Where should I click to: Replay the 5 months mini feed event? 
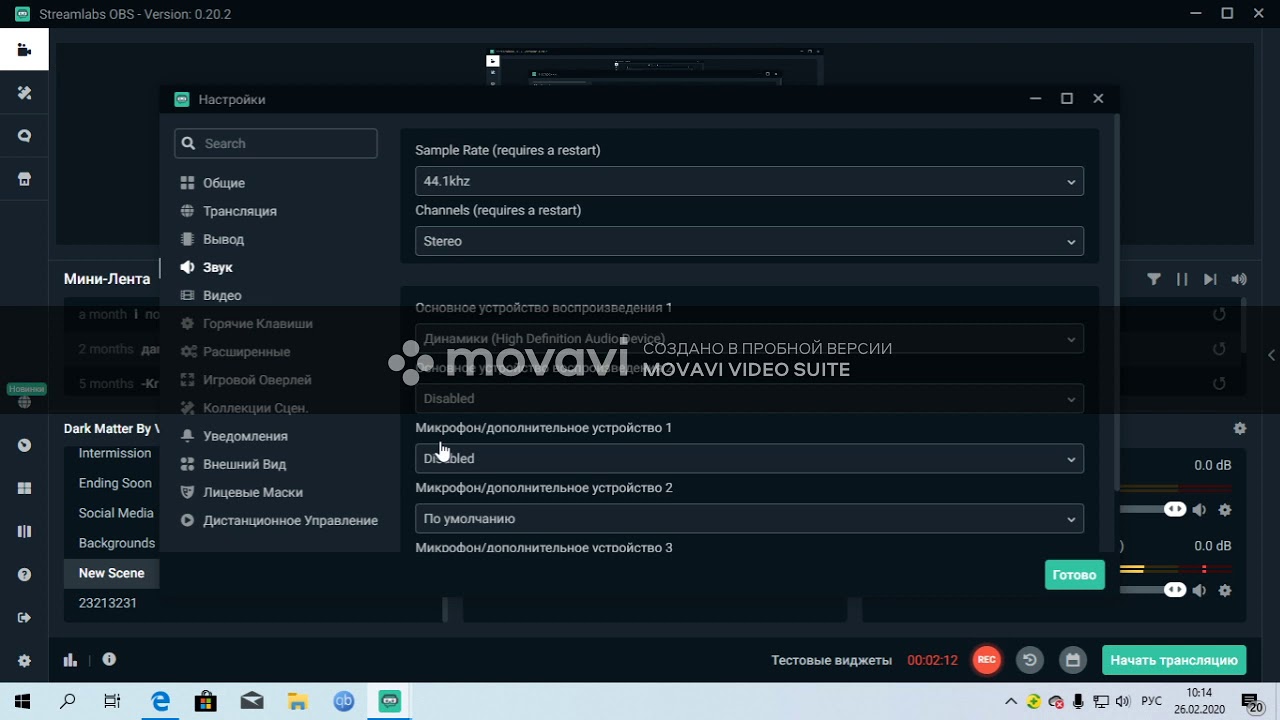tap(1219, 383)
